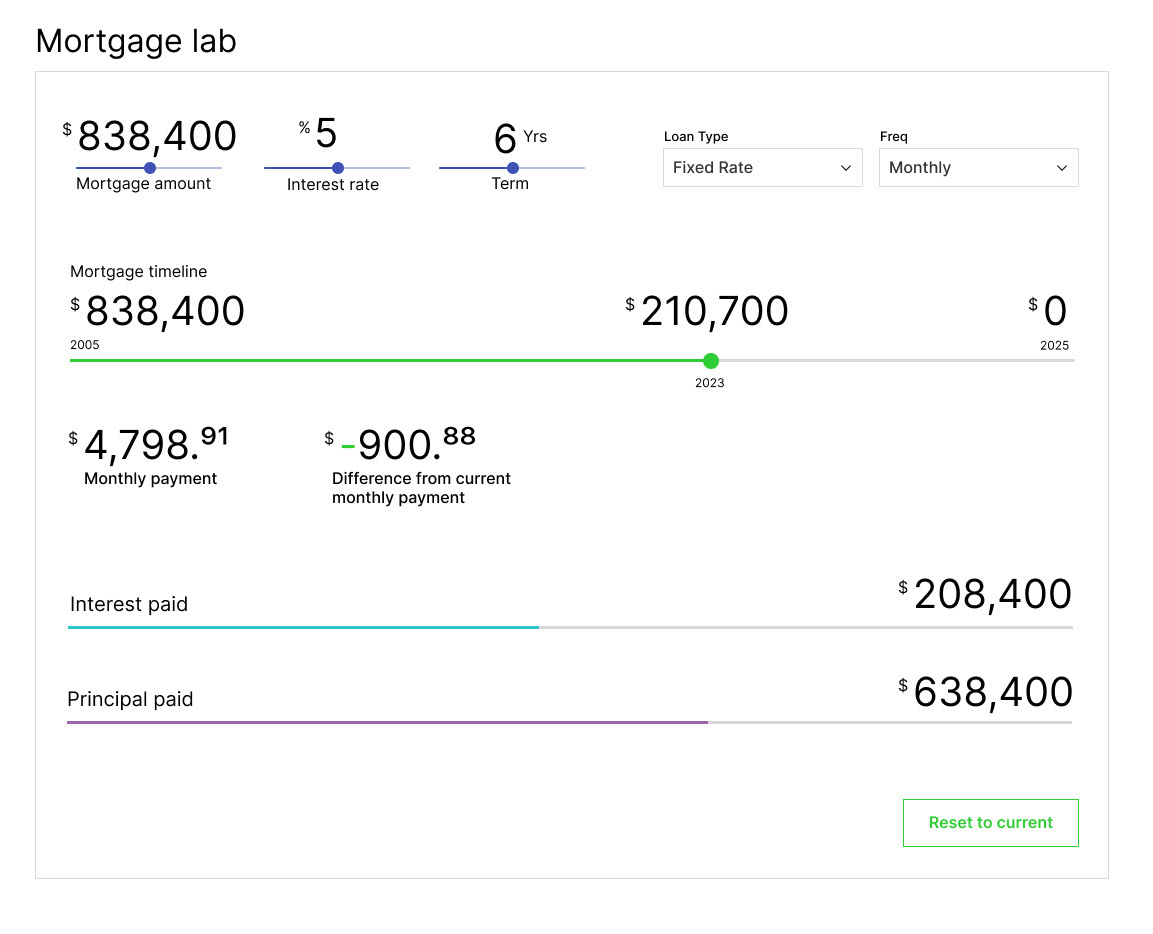The image size is (1153, 934).
Task: Click the $838,400 starting timeline balance
Action: [157, 310]
